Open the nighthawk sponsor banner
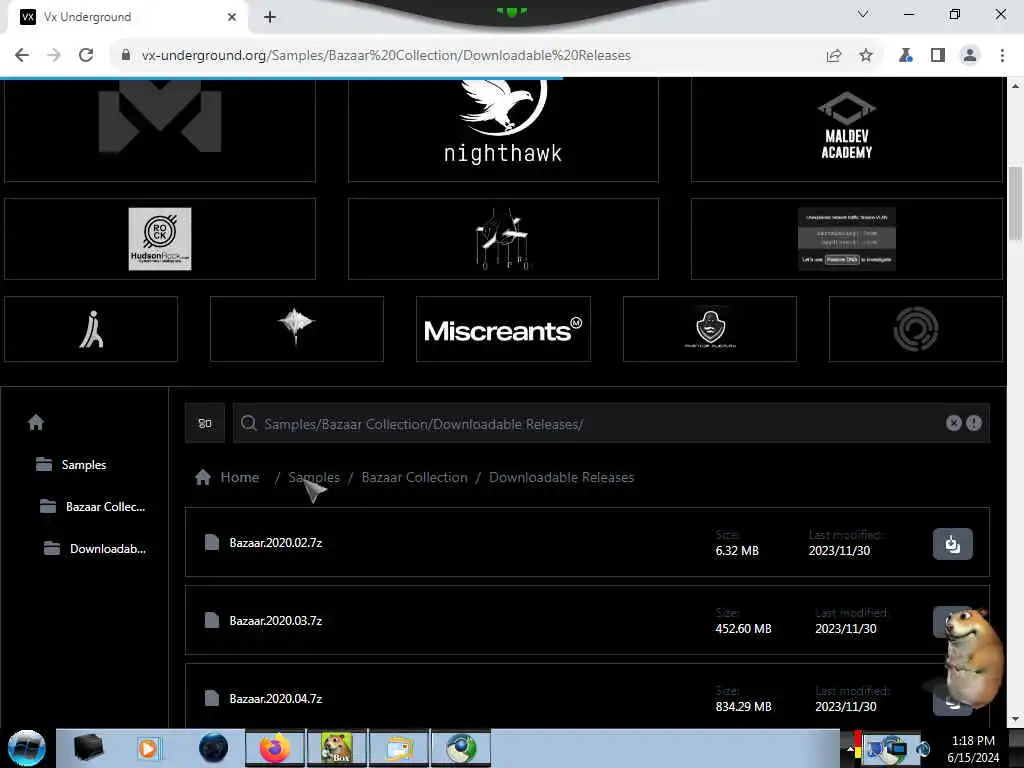 [x=503, y=129]
